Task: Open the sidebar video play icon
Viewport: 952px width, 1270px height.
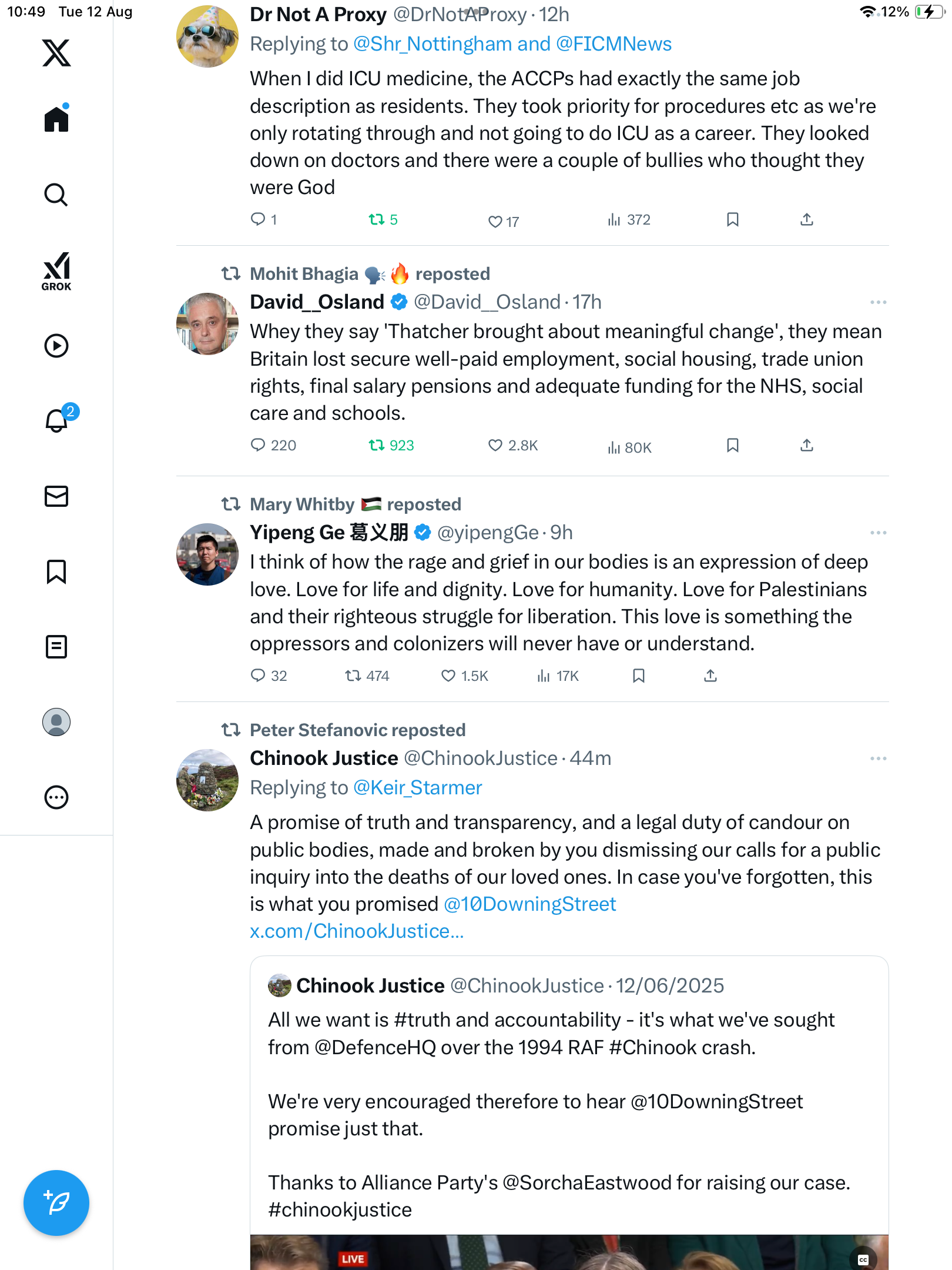Action: pyautogui.click(x=56, y=346)
